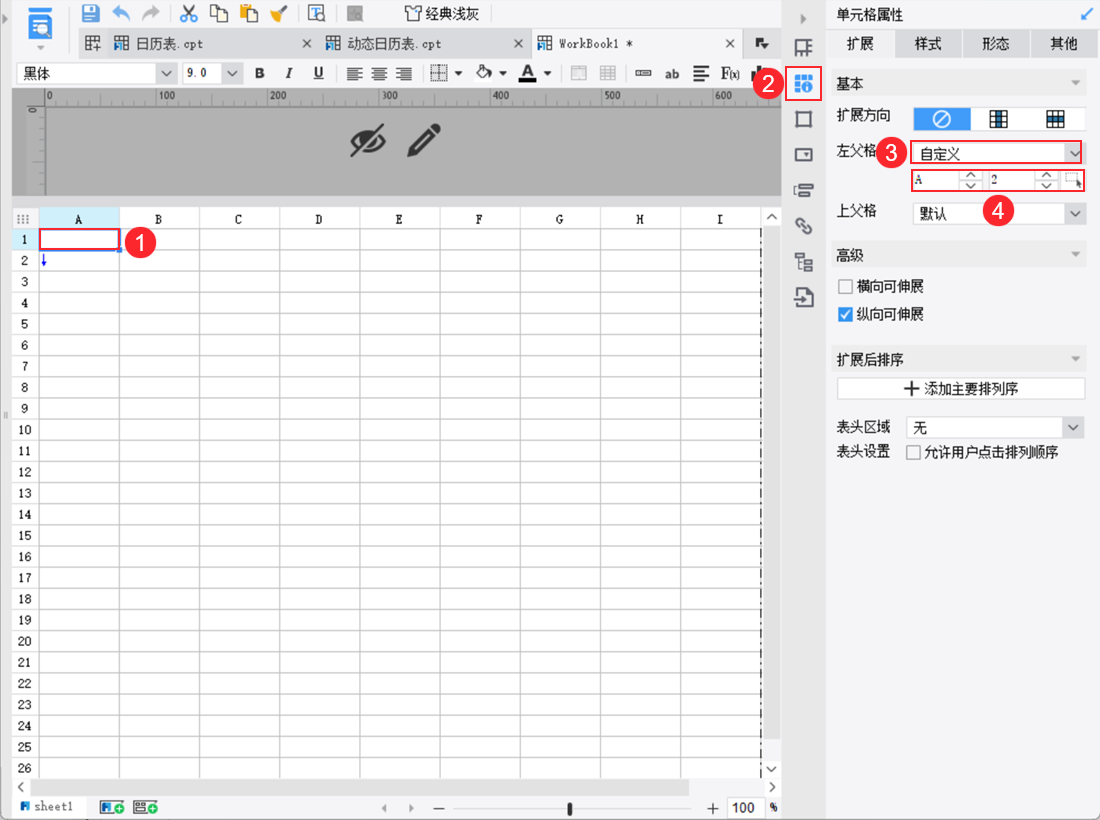The height and width of the screenshot is (820, 1100).
Task: Paste from clipboard icon
Action: pos(248,13)
